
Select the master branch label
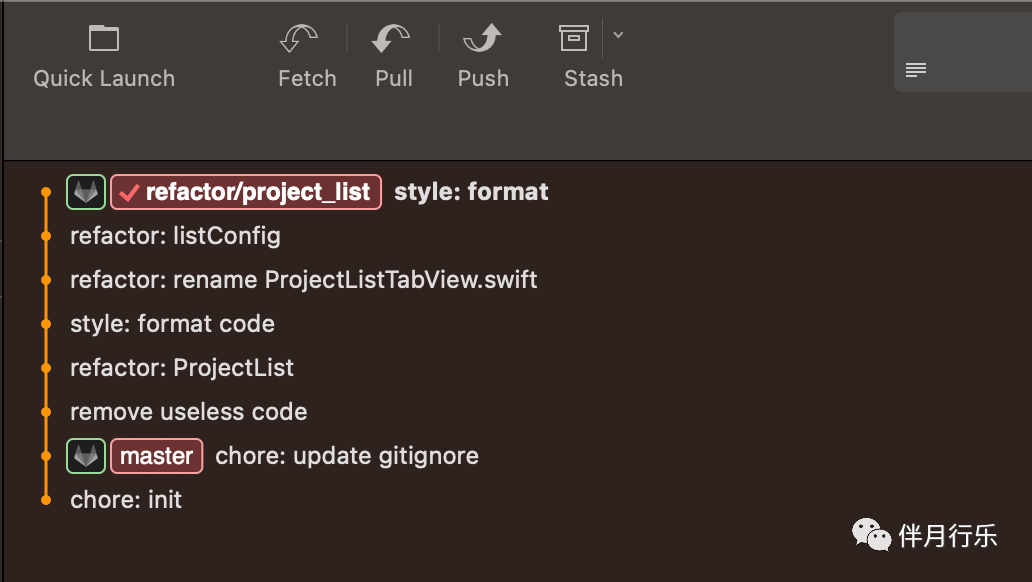pos(157,456)
